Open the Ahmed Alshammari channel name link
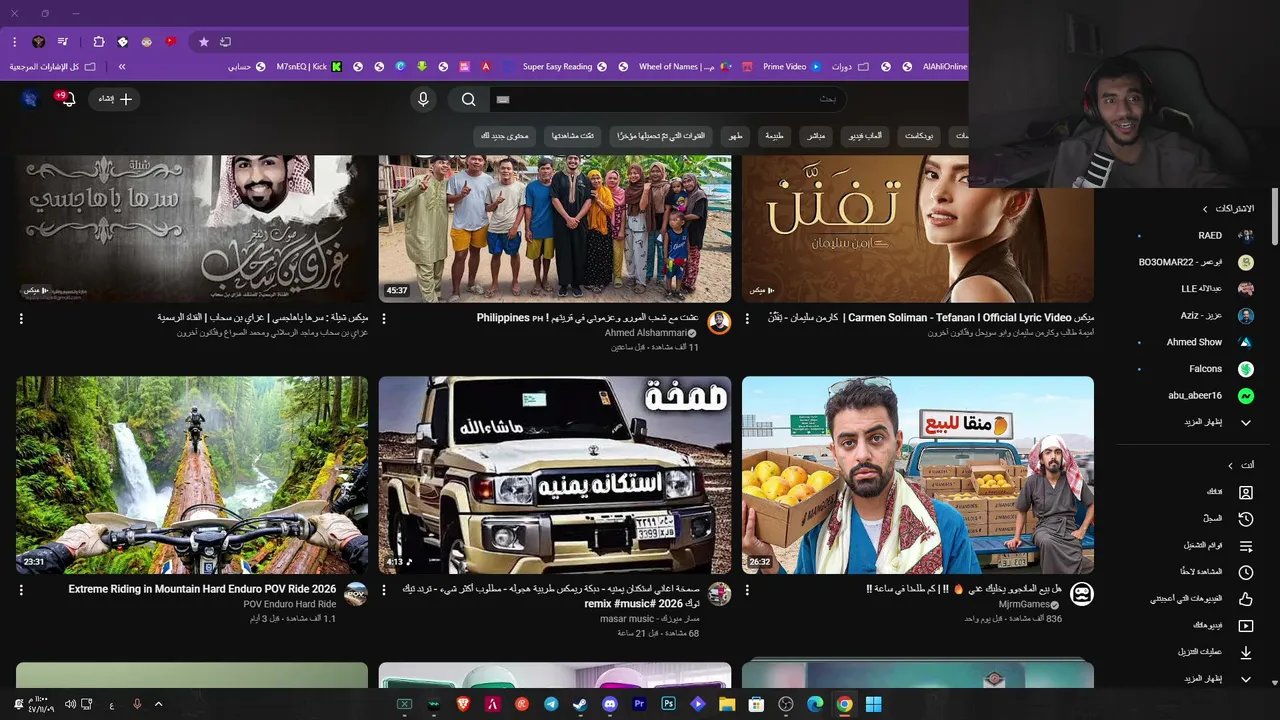The width and height of the screenshot is (1280, 720). 646,333
